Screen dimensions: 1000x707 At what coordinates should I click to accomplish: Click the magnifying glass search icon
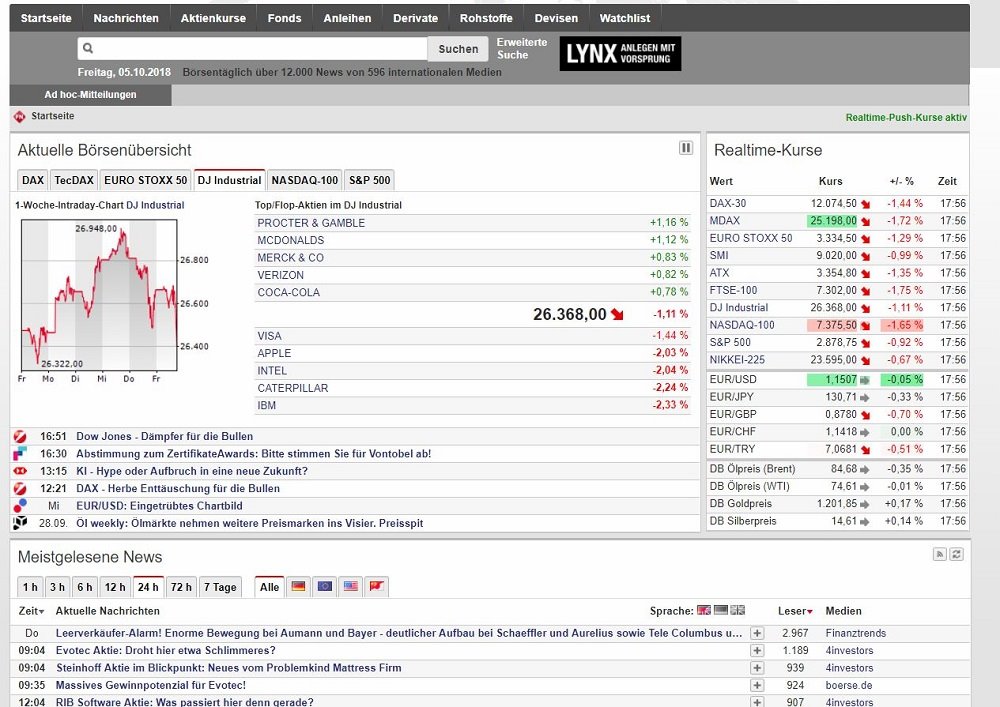coord(90,47)
